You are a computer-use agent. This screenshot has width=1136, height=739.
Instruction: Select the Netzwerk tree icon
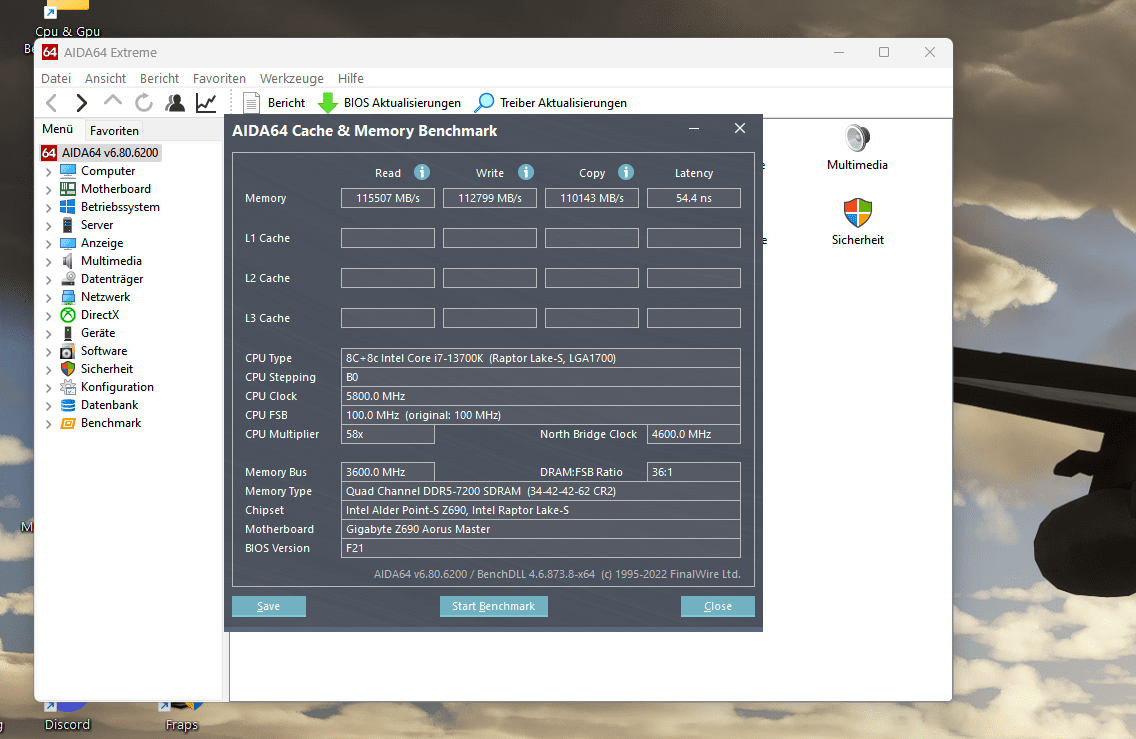[68, 297]
